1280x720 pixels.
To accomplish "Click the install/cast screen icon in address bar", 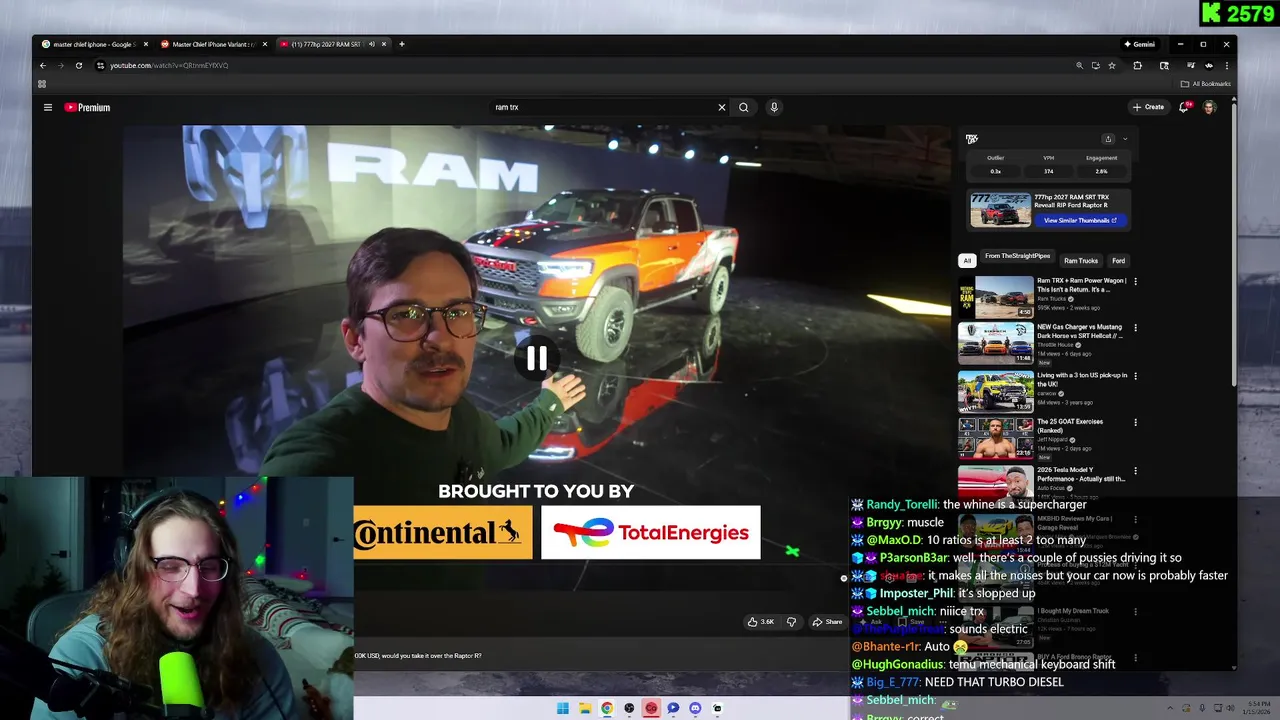I will coord(1095,66).
